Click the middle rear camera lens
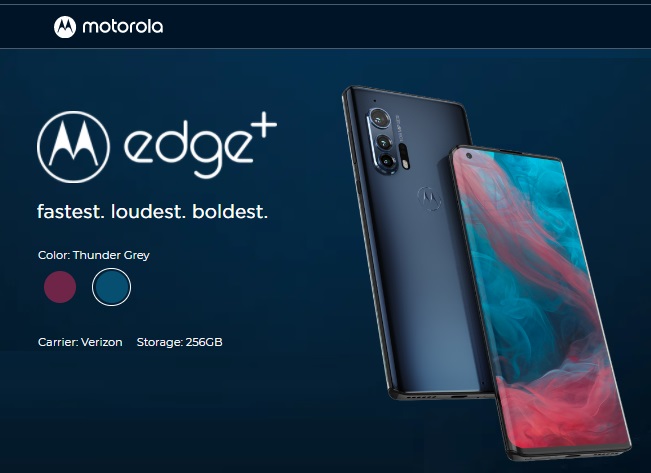651x473 pixels. 384,142
